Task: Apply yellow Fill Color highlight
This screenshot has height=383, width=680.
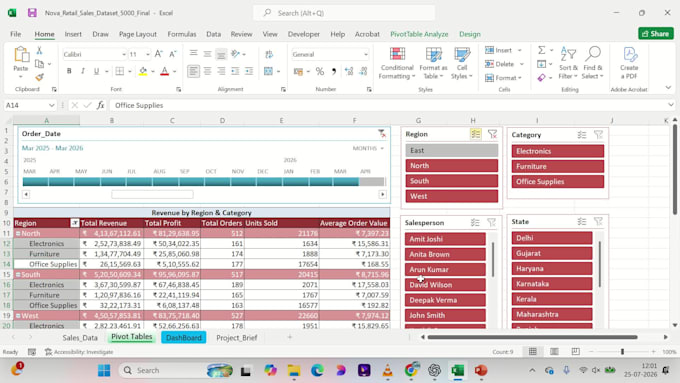Action: tap(143, 71)
